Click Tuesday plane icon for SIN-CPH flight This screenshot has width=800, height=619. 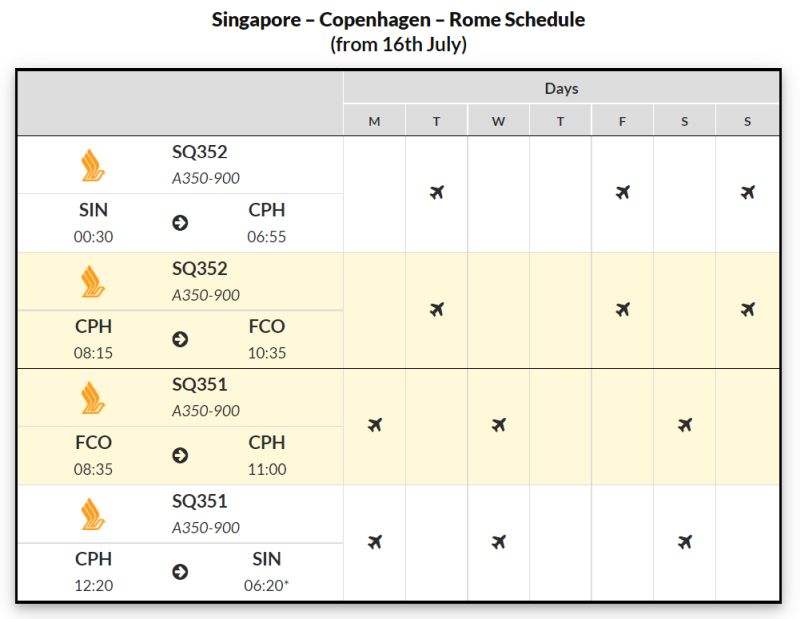(x=437, y=192)
